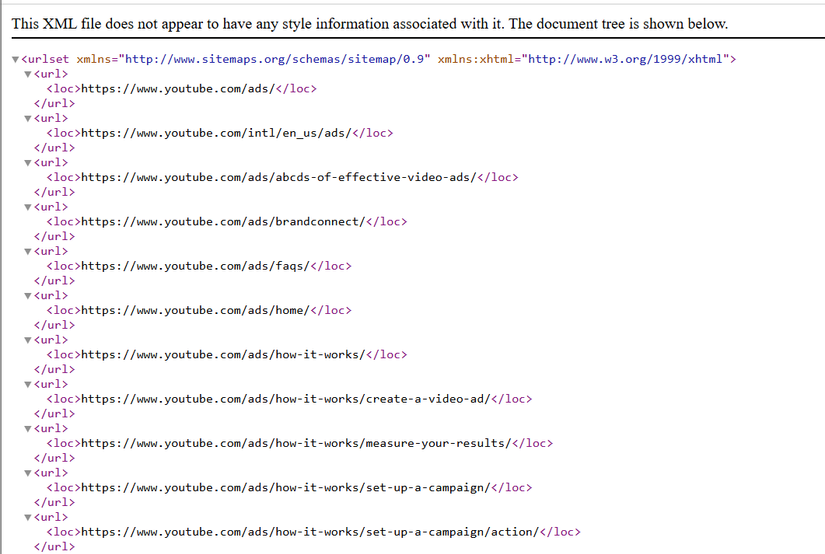Click loc text ending ads/faqs/
This screenshot has height=554, width=825.
(195, 266)
